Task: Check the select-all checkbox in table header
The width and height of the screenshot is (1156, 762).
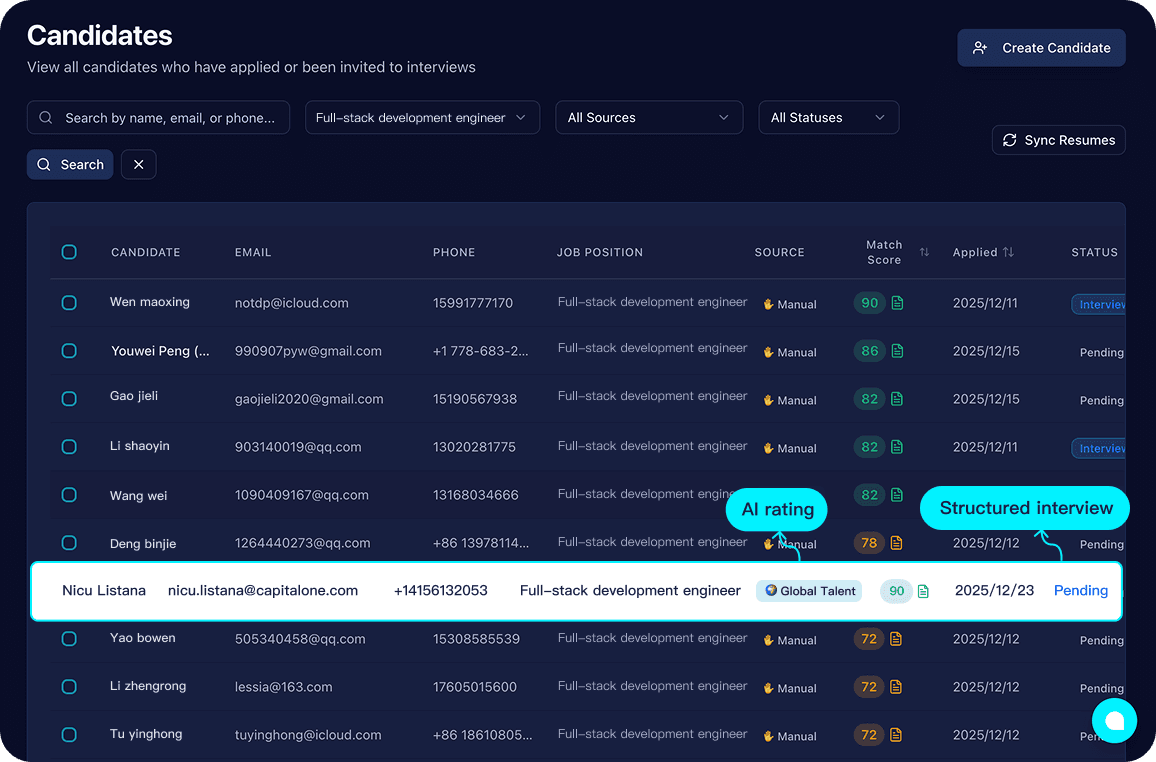Action: 69,252
